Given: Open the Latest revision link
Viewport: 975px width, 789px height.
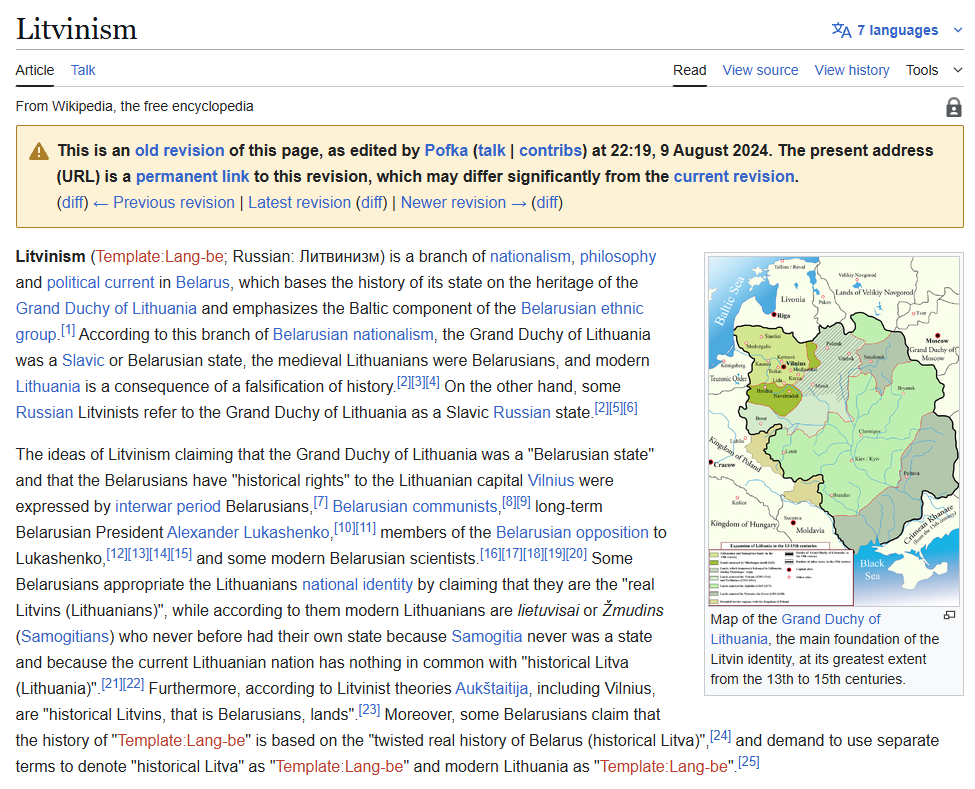Looking at the screenshot, I should coord(299,202).
